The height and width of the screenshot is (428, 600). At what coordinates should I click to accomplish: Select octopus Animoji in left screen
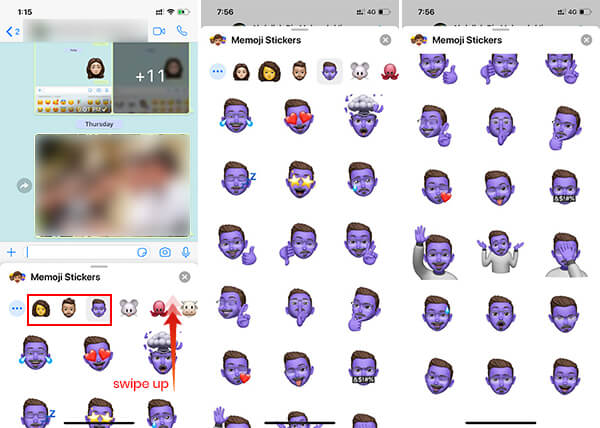(x=158, y=308)
